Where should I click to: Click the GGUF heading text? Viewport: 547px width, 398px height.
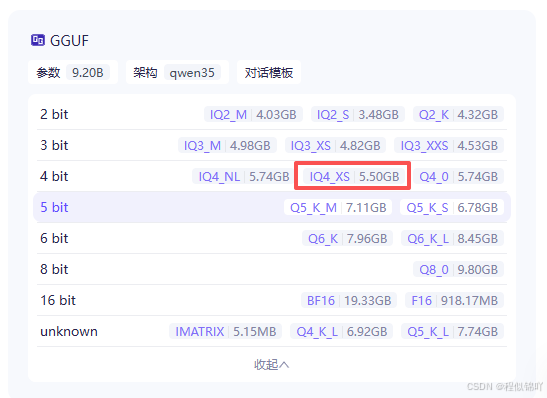(x=69, y=40)
